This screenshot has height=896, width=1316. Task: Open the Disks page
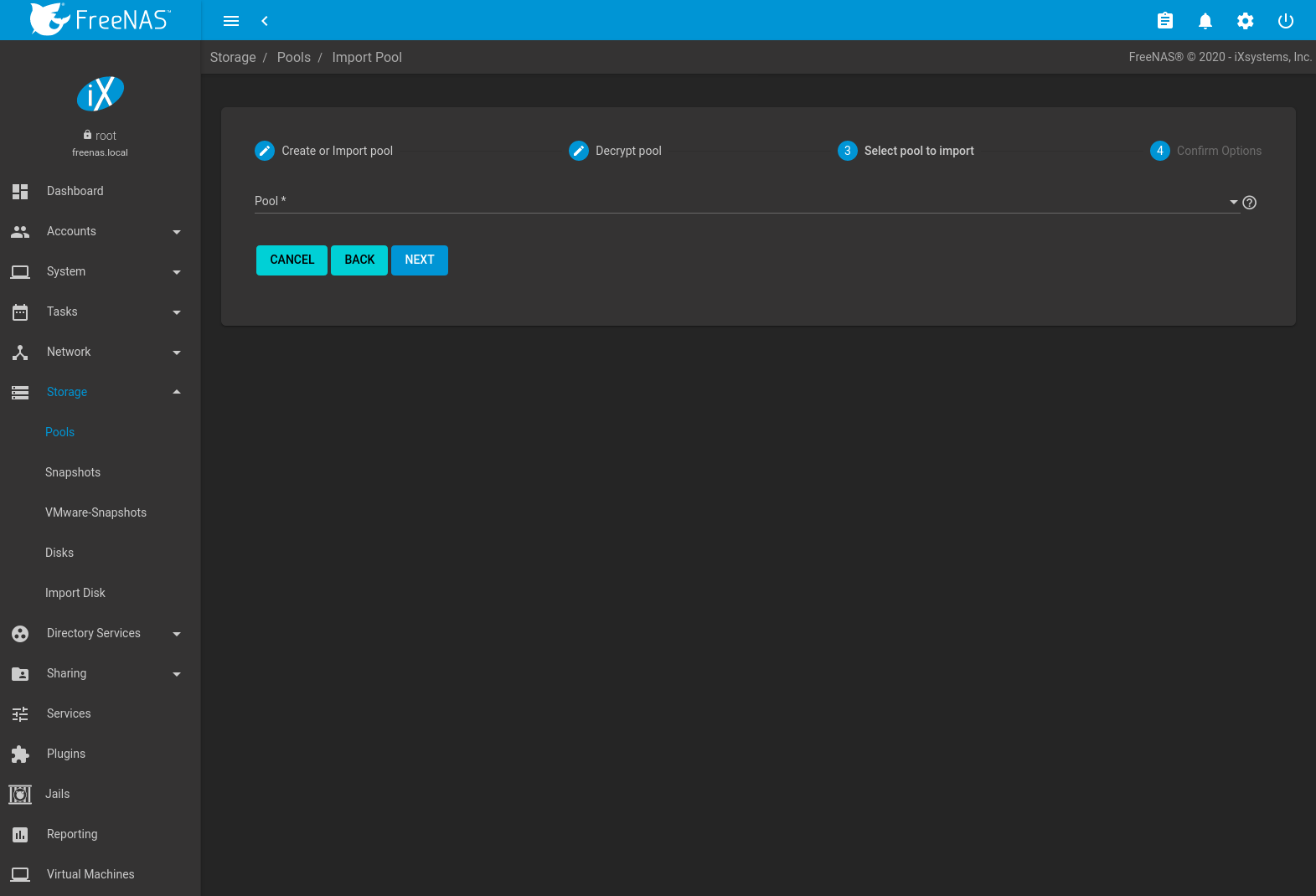click(x=59, y=553)
